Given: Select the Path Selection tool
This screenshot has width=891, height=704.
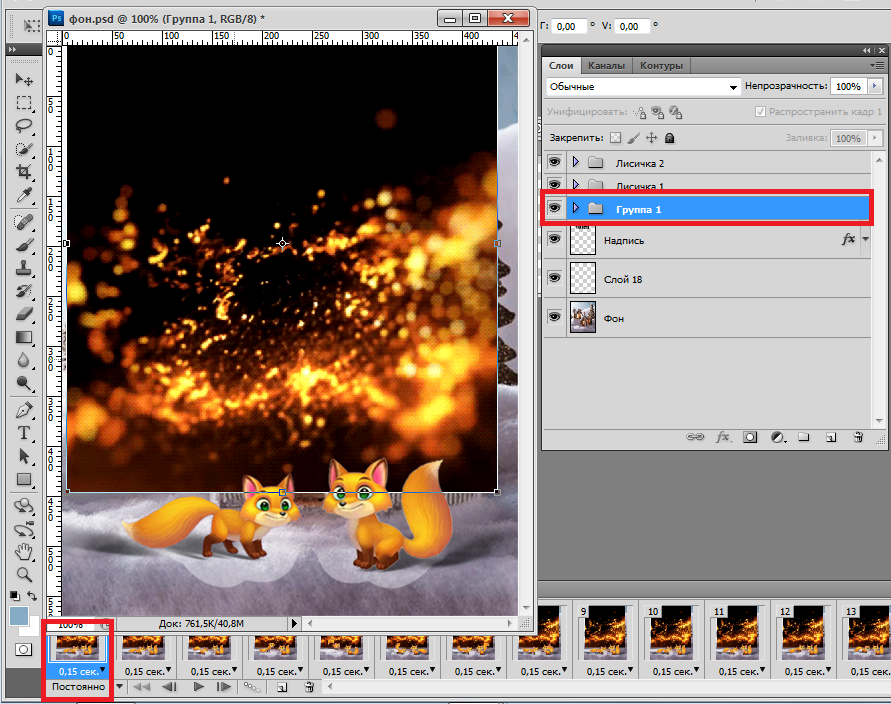Looking at the screenshot, I should [x=23, y=456].
